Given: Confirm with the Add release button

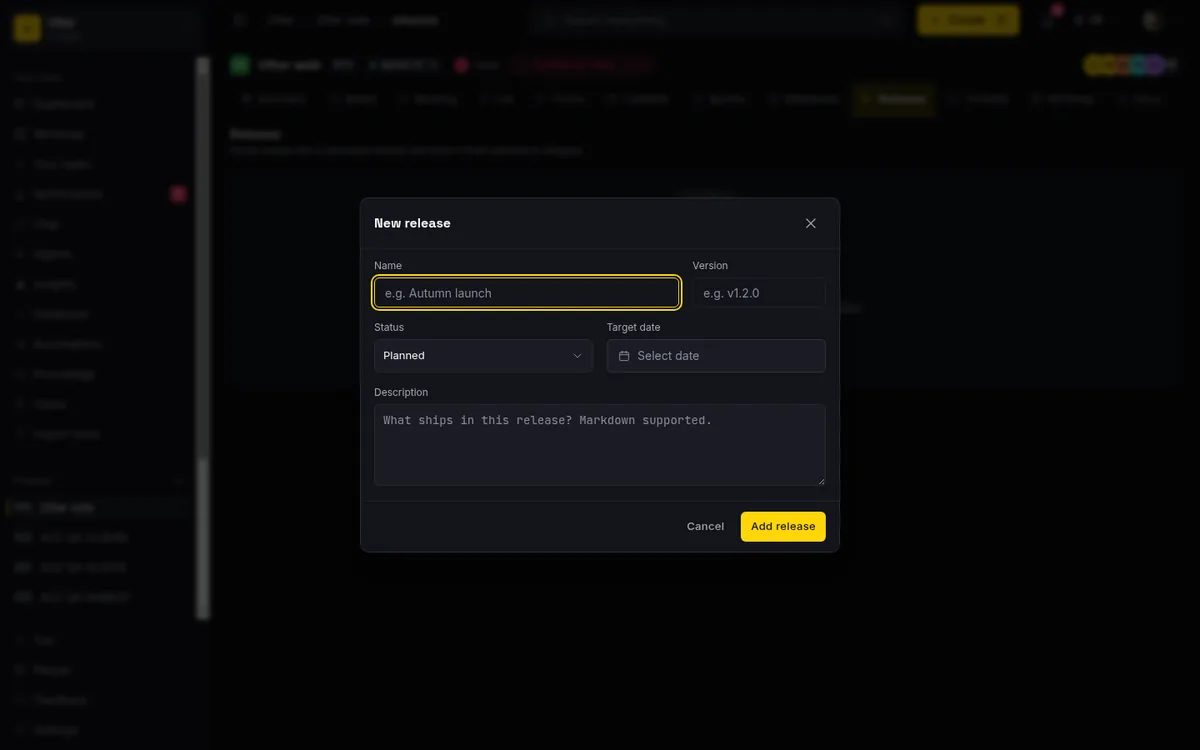Looking at the screenshot, I should pos(783,526).
